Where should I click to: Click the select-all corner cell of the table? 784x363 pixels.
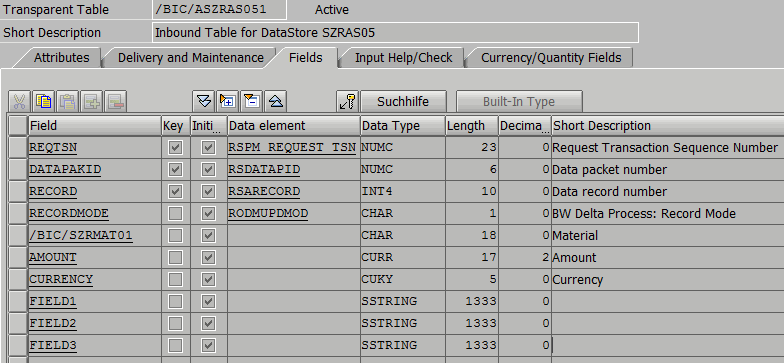[18, 126]
